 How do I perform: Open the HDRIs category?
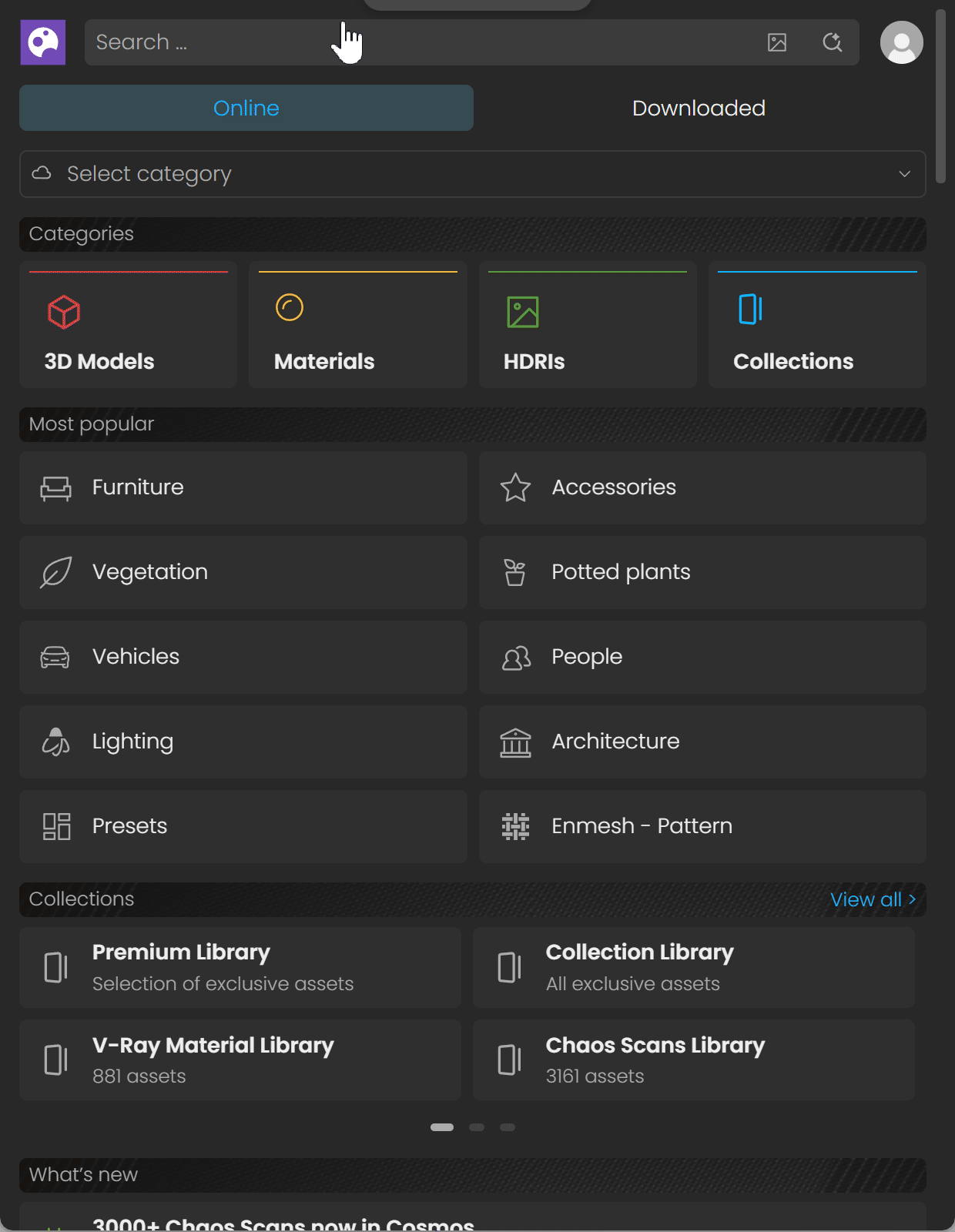tap(588, 325)
